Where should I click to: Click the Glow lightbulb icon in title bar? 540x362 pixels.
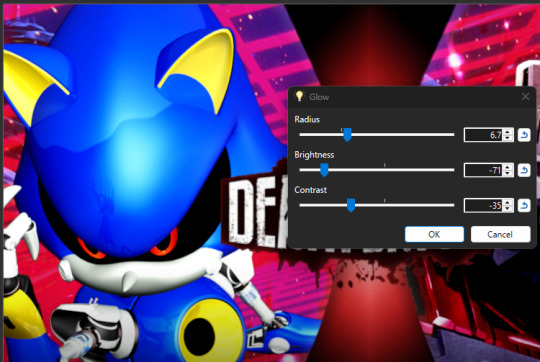point(299,96)
